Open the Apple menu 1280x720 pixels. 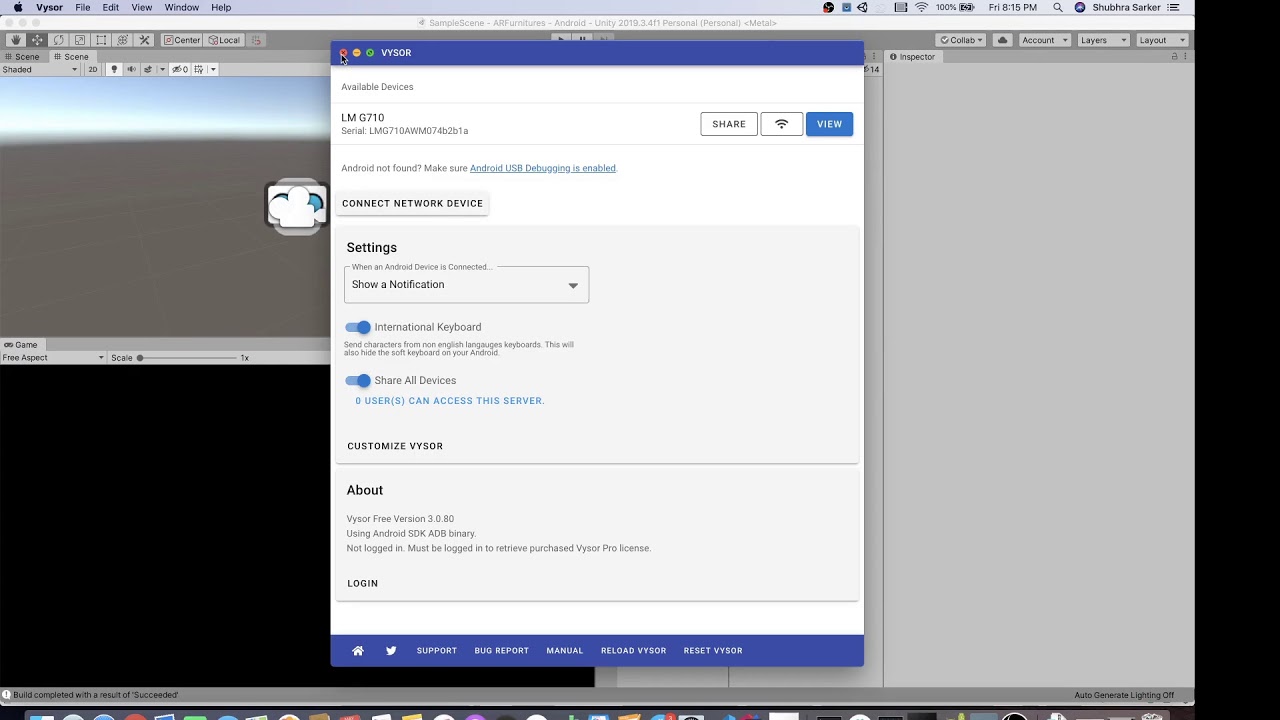click(17, 7)
